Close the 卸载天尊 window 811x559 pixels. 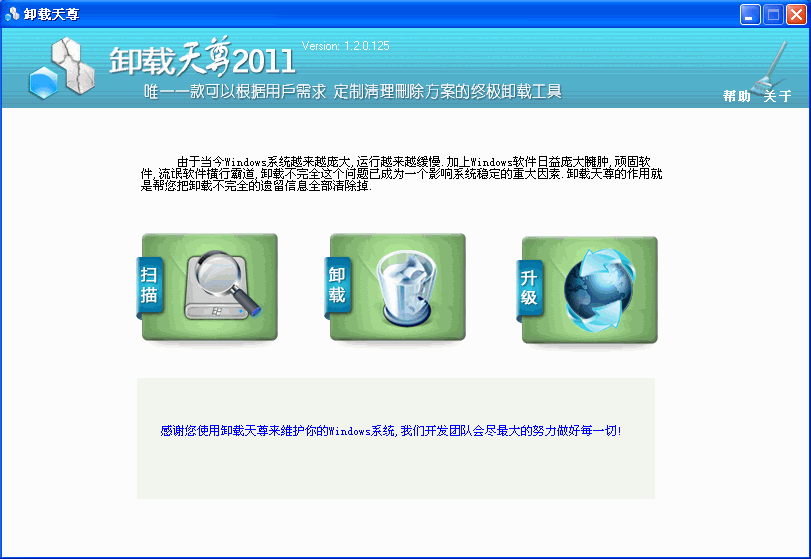(797, 14)
